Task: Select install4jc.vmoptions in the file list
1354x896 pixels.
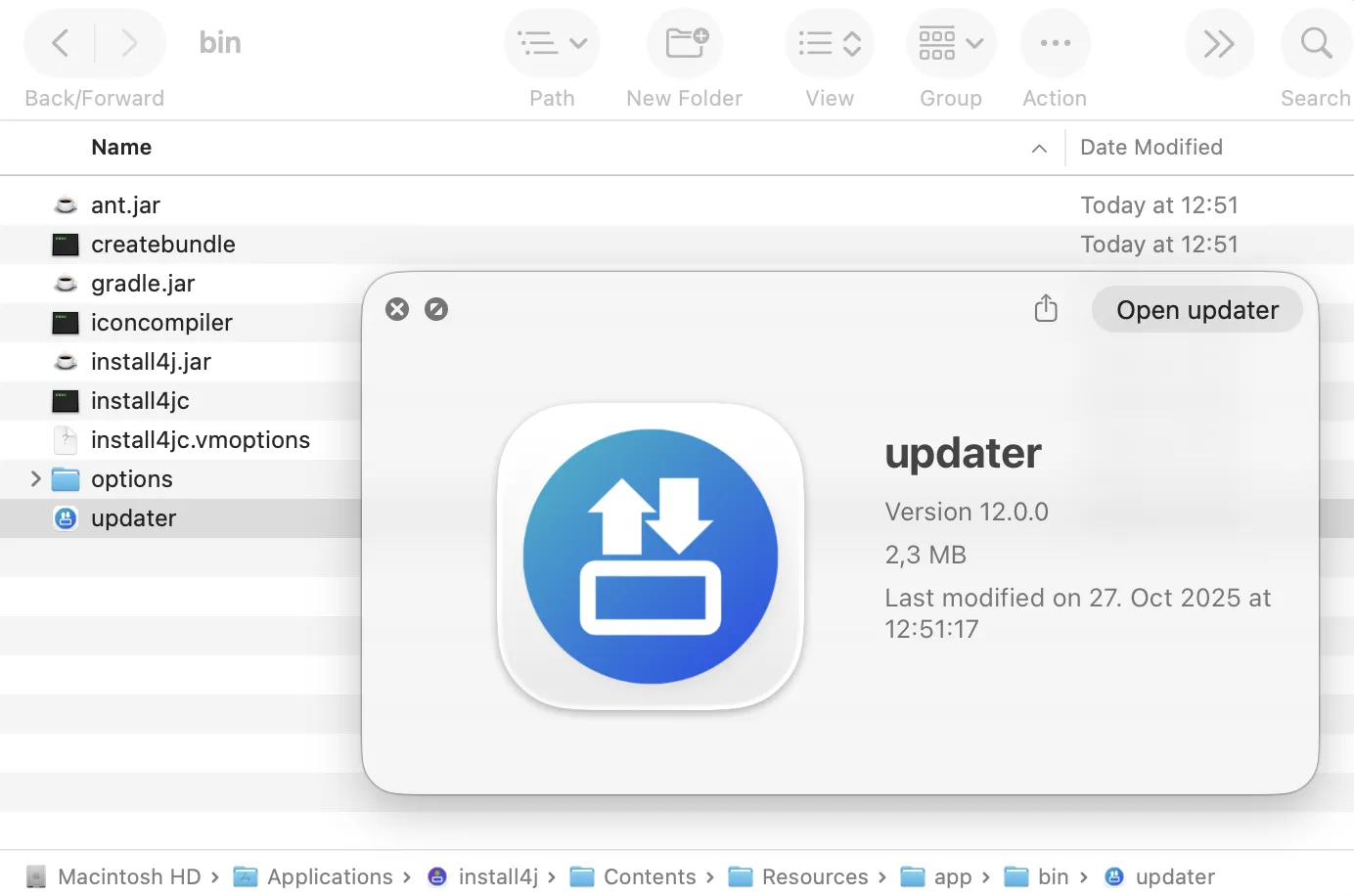Action: 200,439
